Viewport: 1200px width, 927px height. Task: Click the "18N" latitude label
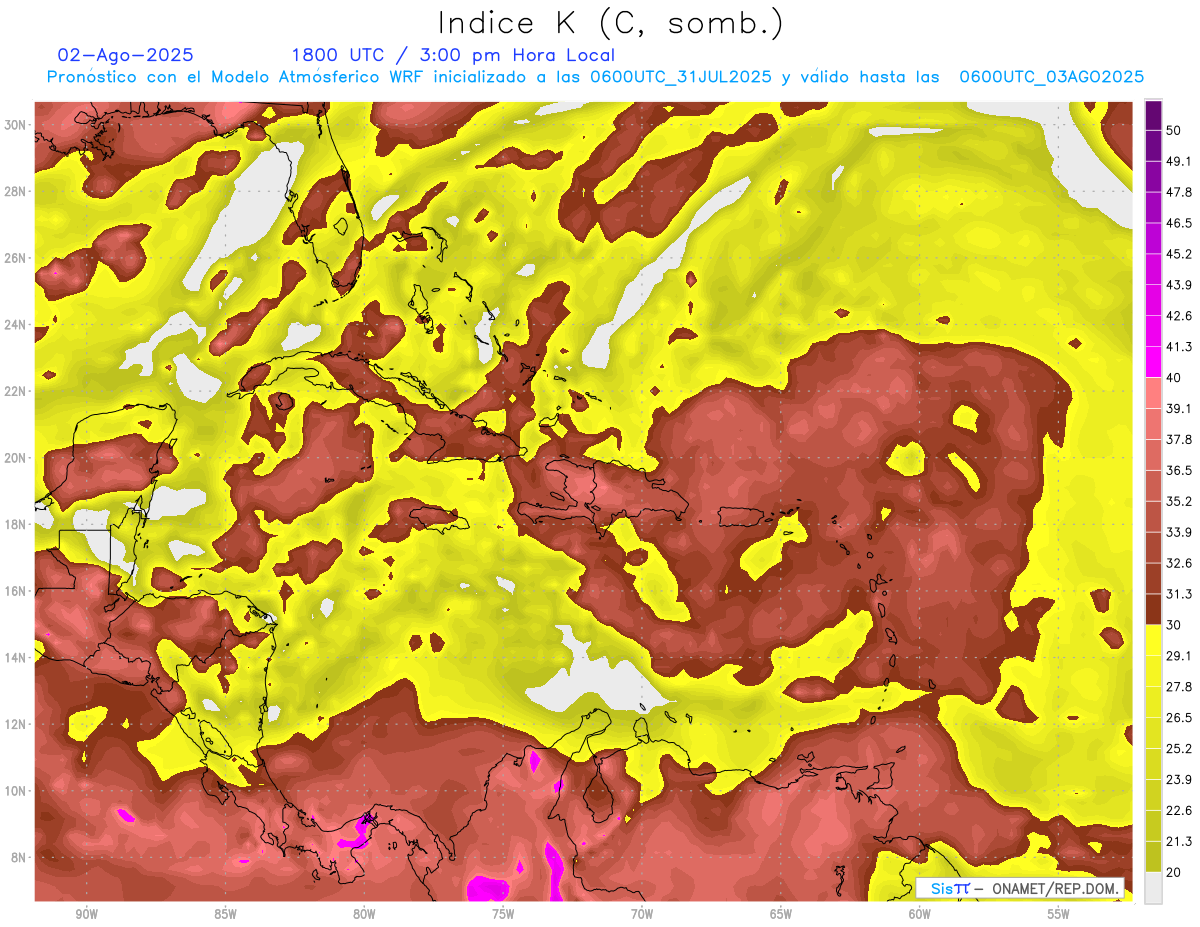(17, 524)
